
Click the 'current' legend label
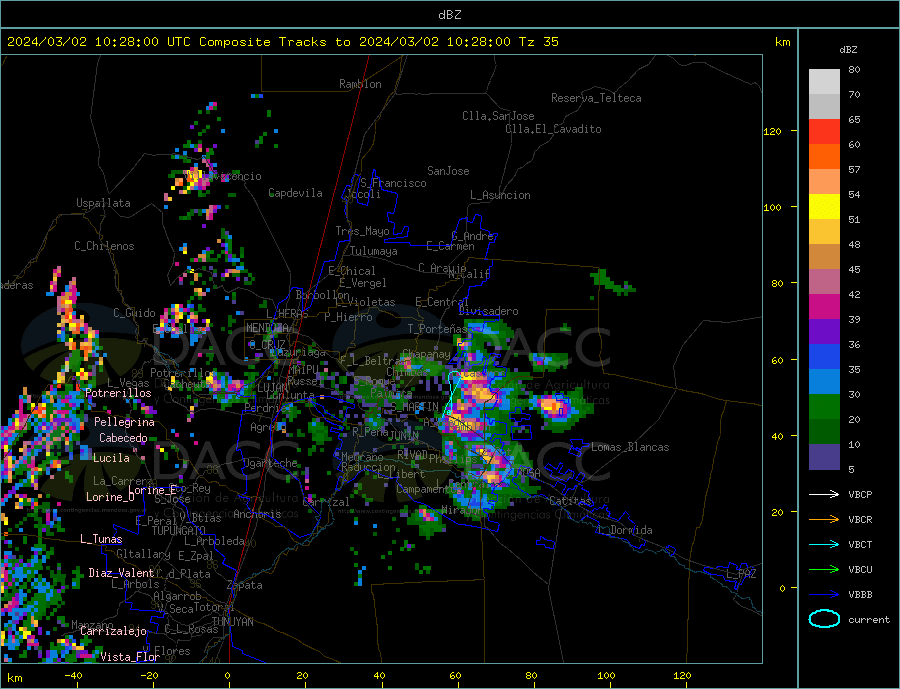coord(869,620)
